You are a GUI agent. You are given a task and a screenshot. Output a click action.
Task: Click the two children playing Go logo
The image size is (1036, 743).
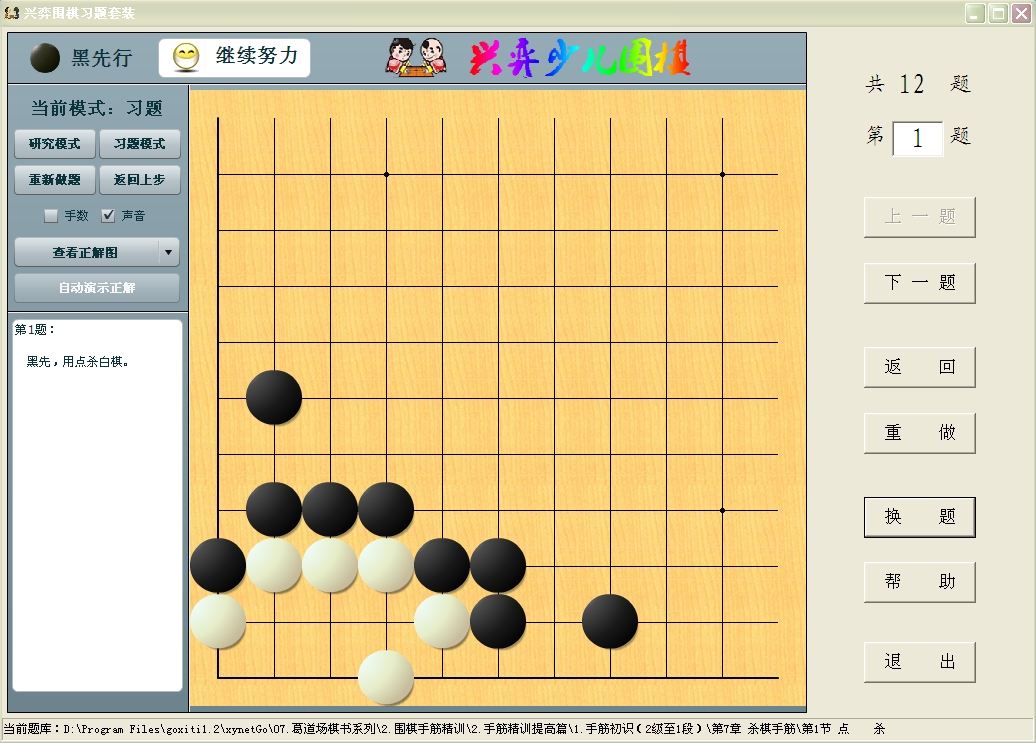point(416,57)
